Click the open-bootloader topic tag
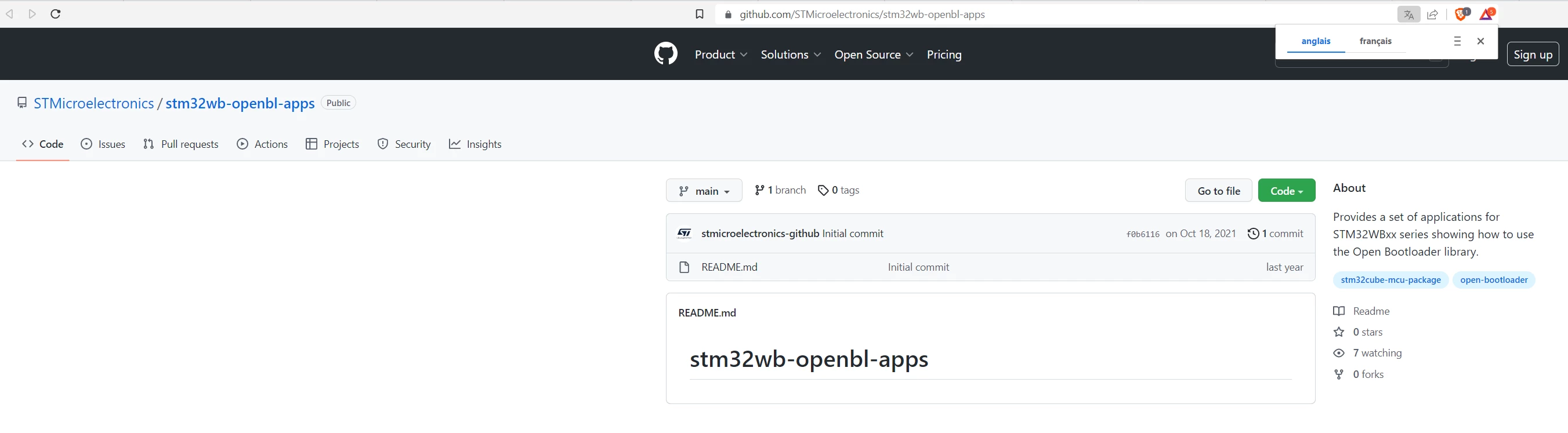Screen dimensions: 1568x433 coord(1494,280)
